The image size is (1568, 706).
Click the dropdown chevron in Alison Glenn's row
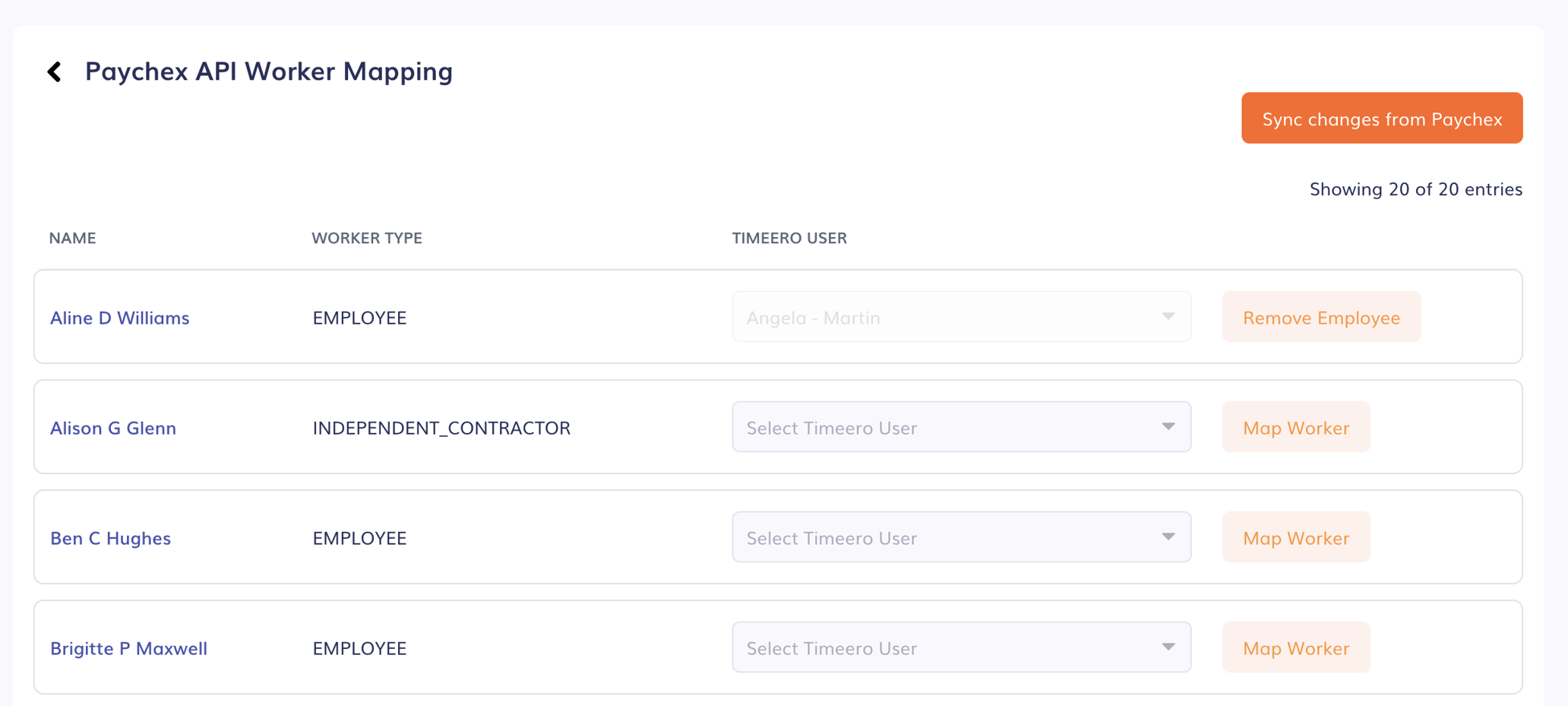click(1168, 427)
